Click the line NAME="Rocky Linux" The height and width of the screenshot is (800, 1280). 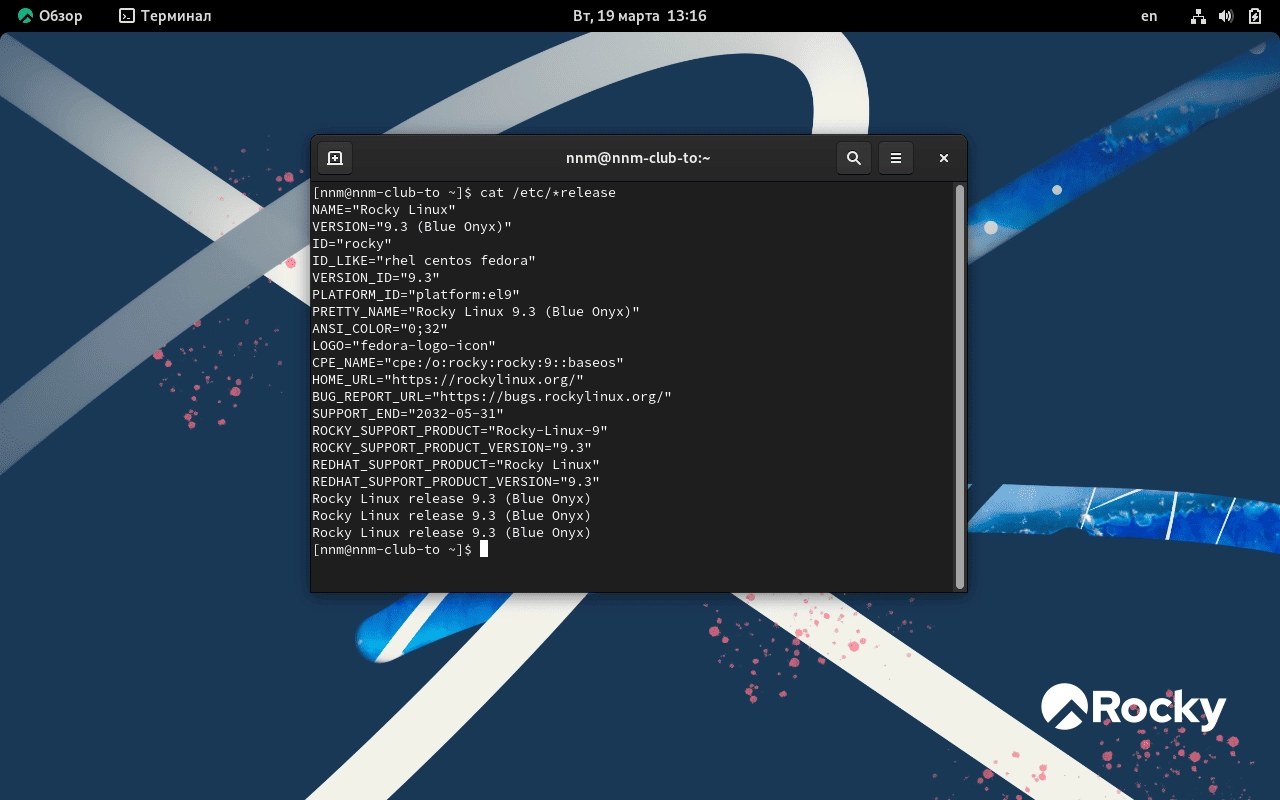(384, 209)
